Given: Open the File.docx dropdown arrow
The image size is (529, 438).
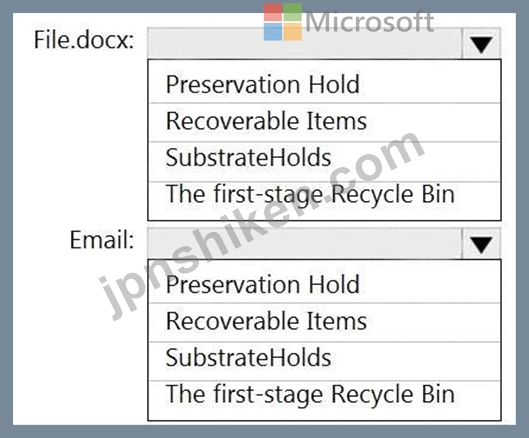Looking at the screenshot, I should click(481, 44).
